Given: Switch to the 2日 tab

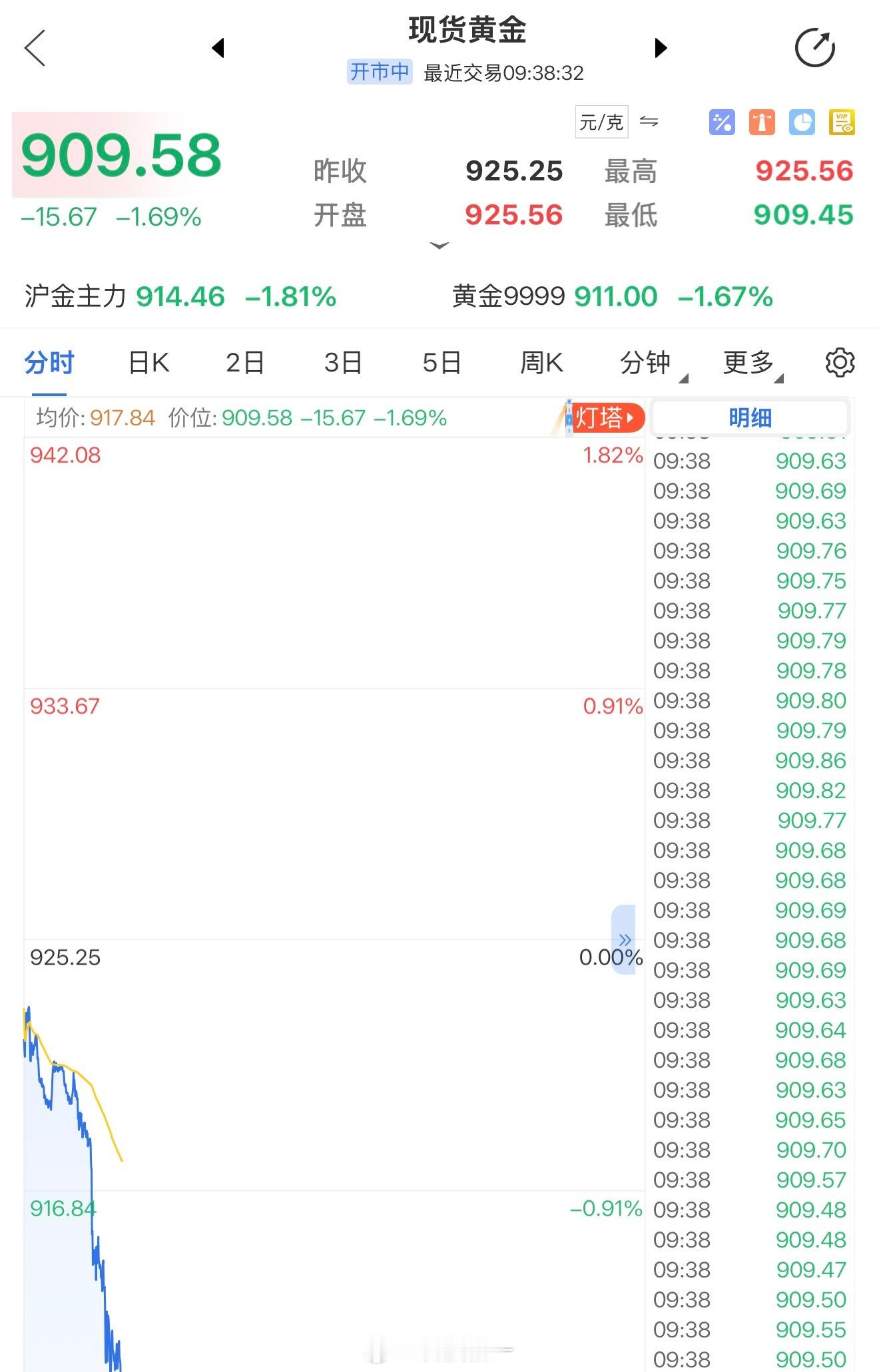Looking at the screenshot, I should tap(245, 363).
